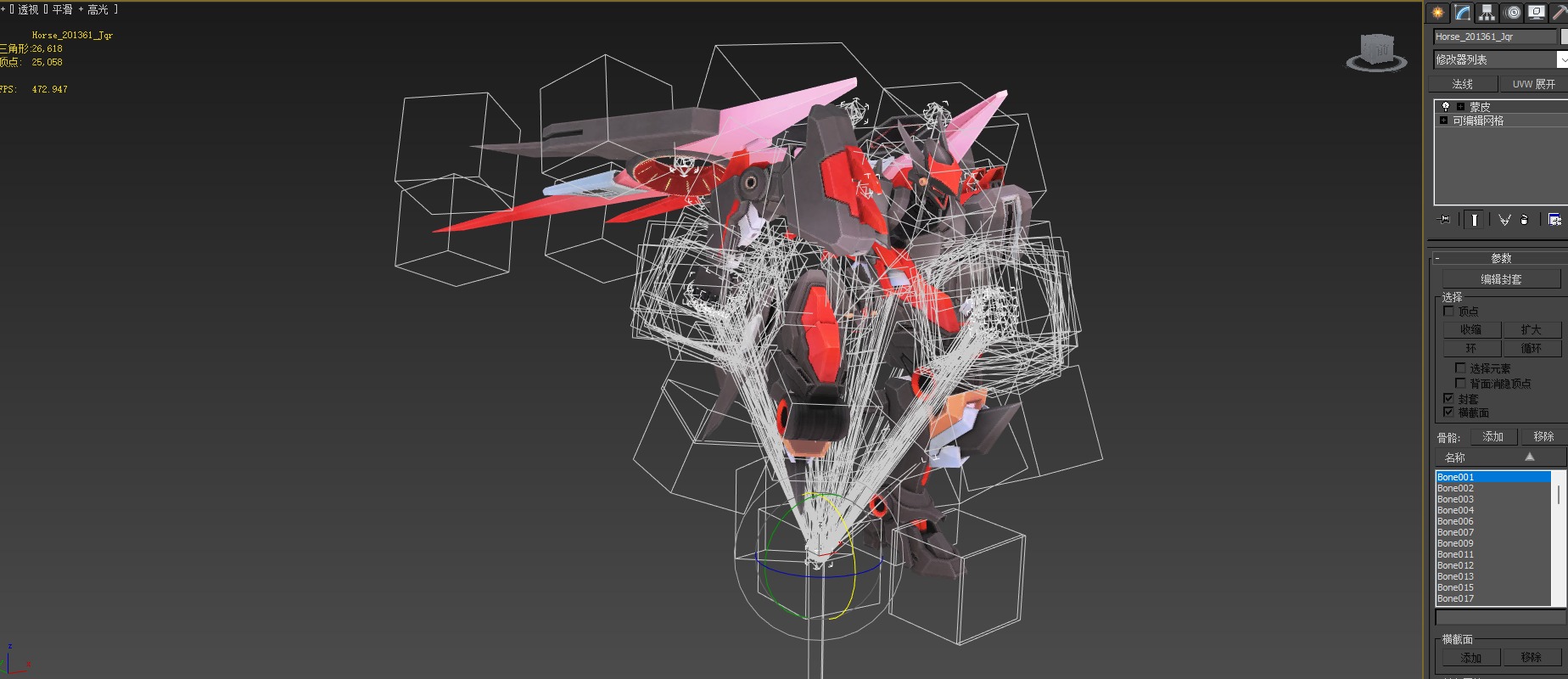Select Bone004 in the bone list

[1493, 510]
